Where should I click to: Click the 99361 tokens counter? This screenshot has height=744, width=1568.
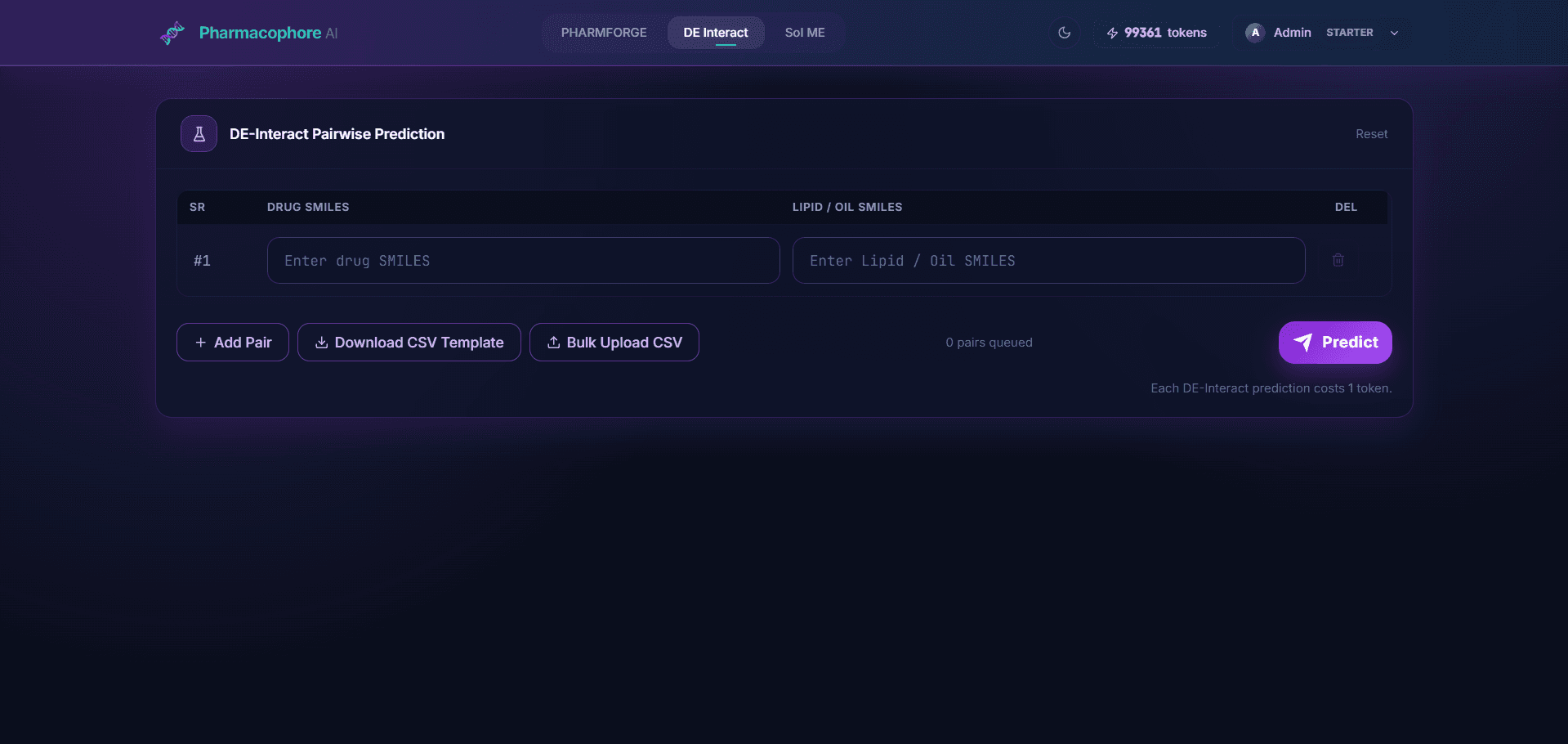(1164, 33)
